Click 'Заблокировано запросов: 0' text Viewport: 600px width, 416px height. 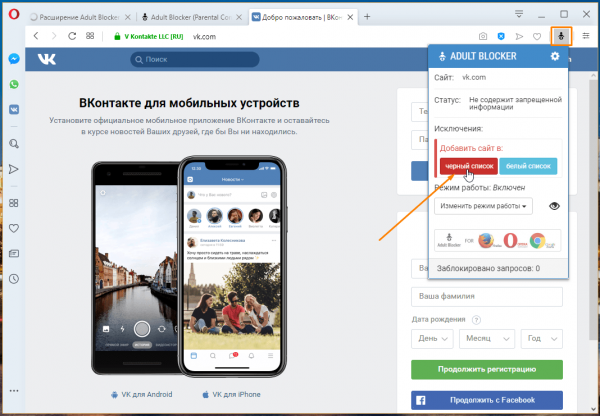[x=488, y=268]
